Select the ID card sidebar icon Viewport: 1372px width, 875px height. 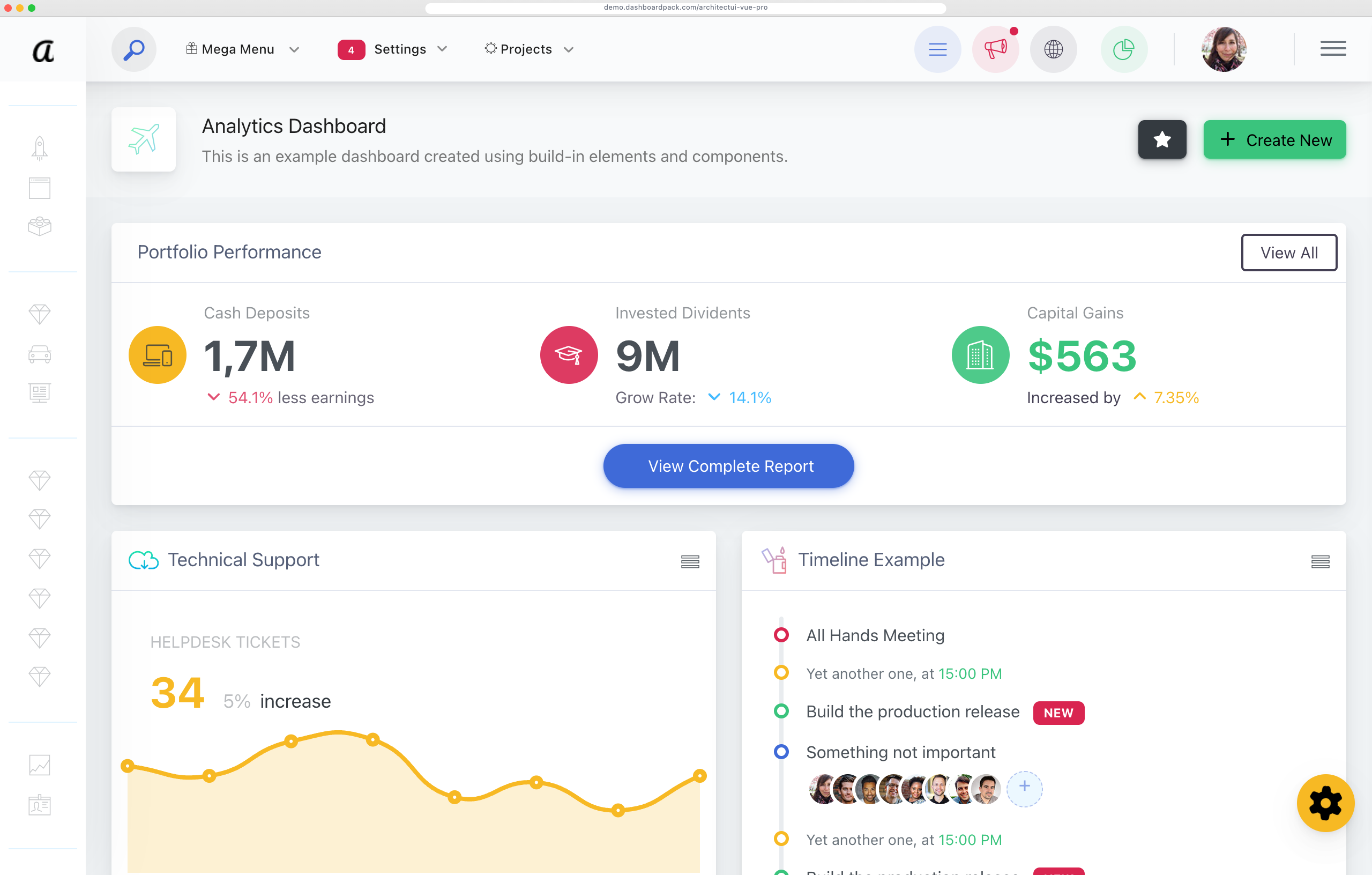39,805
